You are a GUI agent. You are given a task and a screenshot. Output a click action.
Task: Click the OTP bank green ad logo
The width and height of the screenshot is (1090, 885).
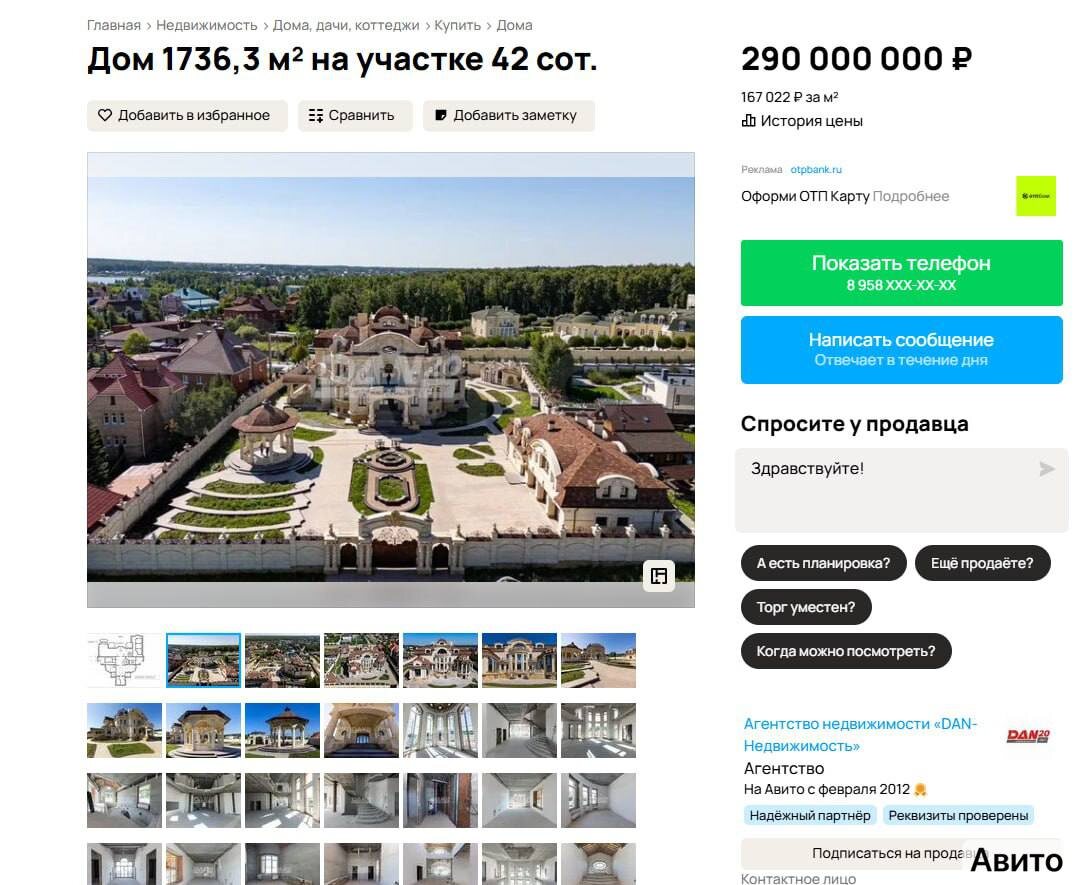[x=1036, y=196]
